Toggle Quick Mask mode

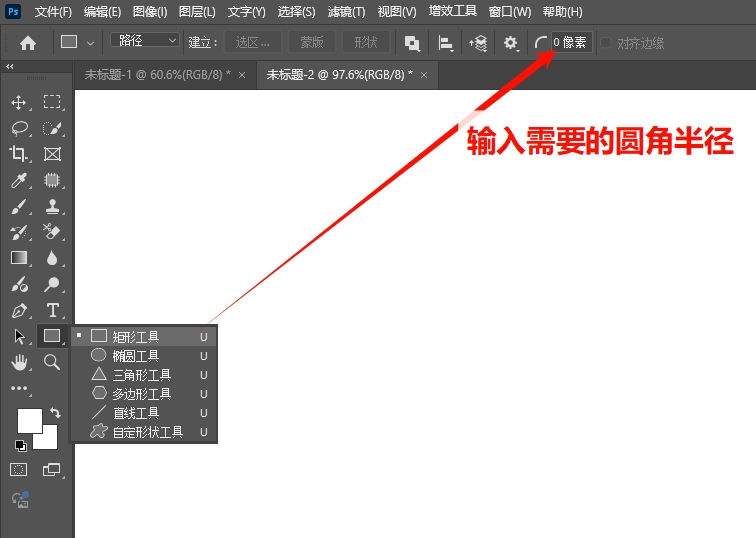[x=19, y=469]
